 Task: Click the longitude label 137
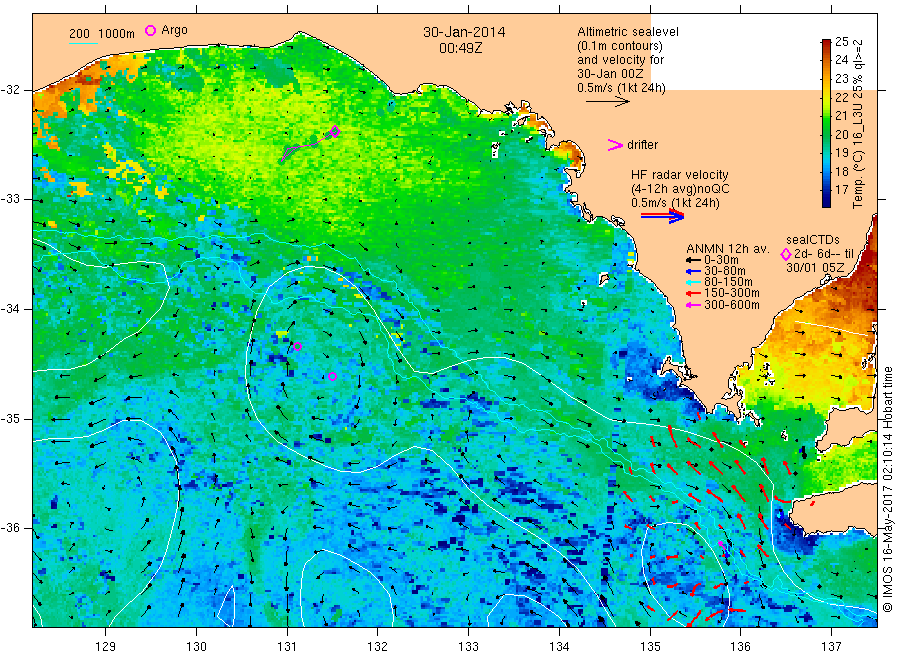click(831, 647)
